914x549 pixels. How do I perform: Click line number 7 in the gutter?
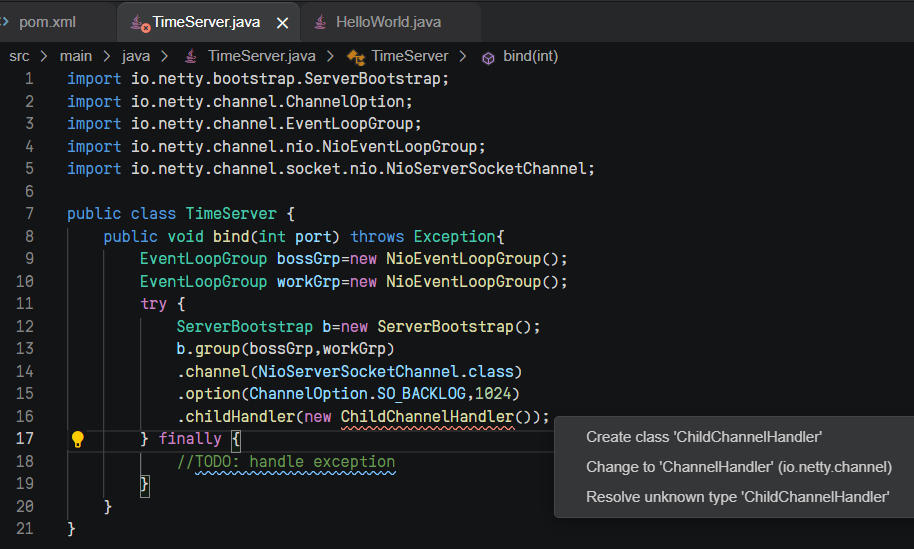coord(29,214)
